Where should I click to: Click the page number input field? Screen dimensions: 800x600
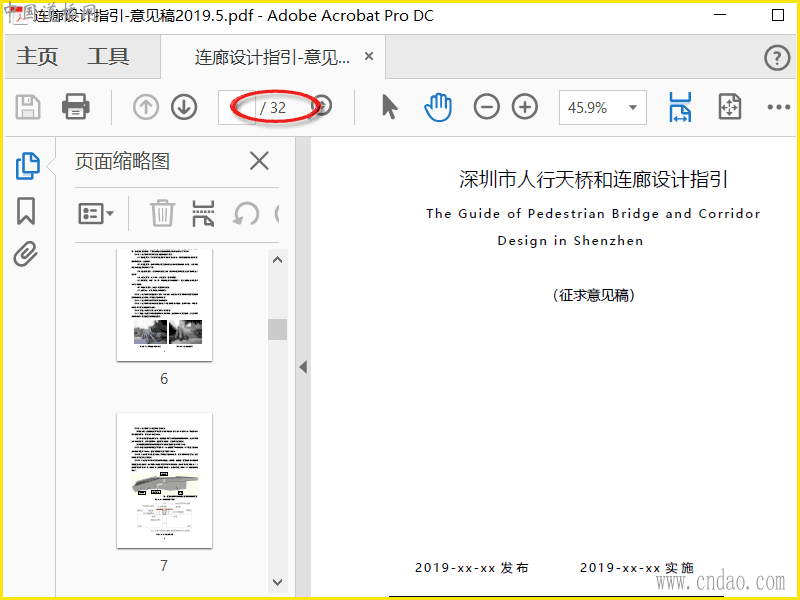[x=237, y=108]
